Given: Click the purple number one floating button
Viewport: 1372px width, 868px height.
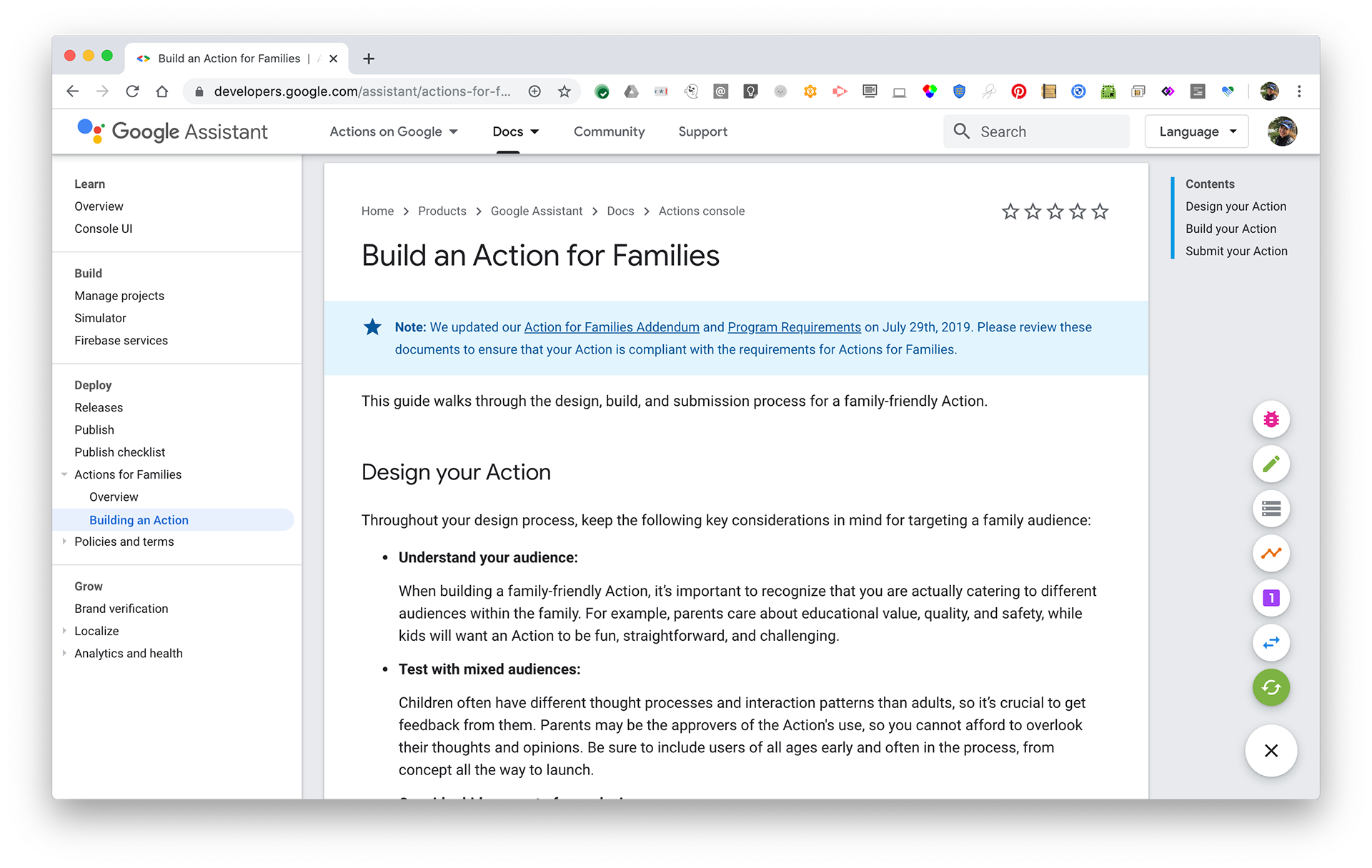Looking at the screenshot, I should pos(1271,598).
